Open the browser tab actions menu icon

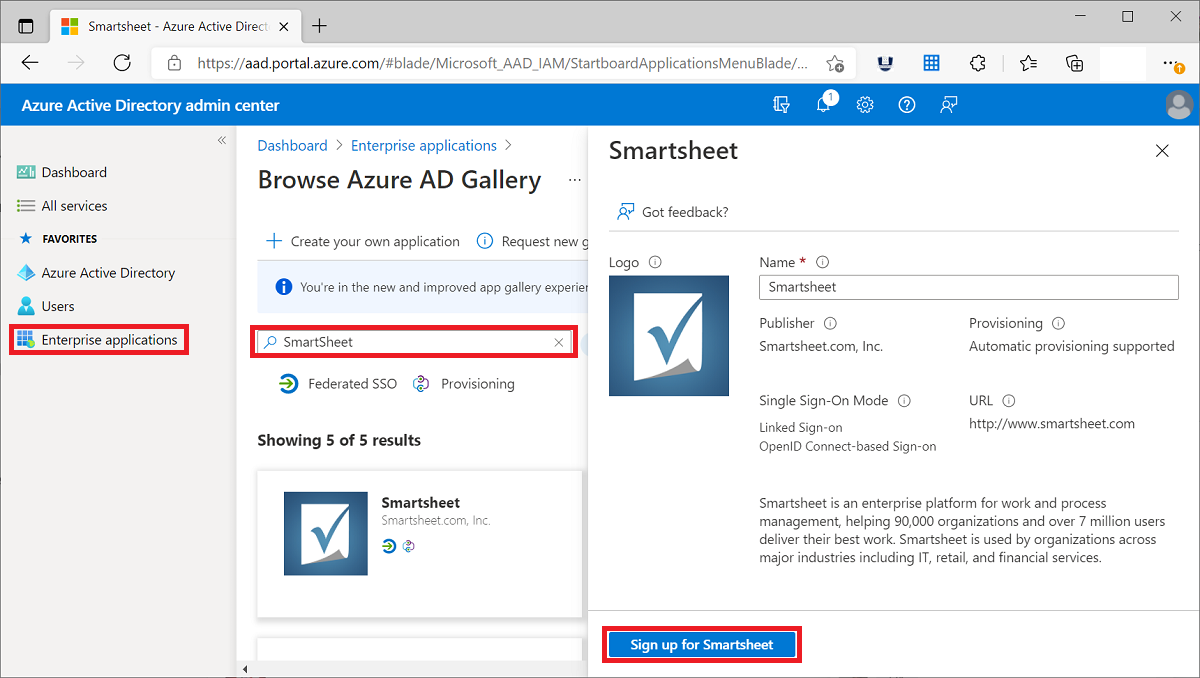[x=26, y=26]
